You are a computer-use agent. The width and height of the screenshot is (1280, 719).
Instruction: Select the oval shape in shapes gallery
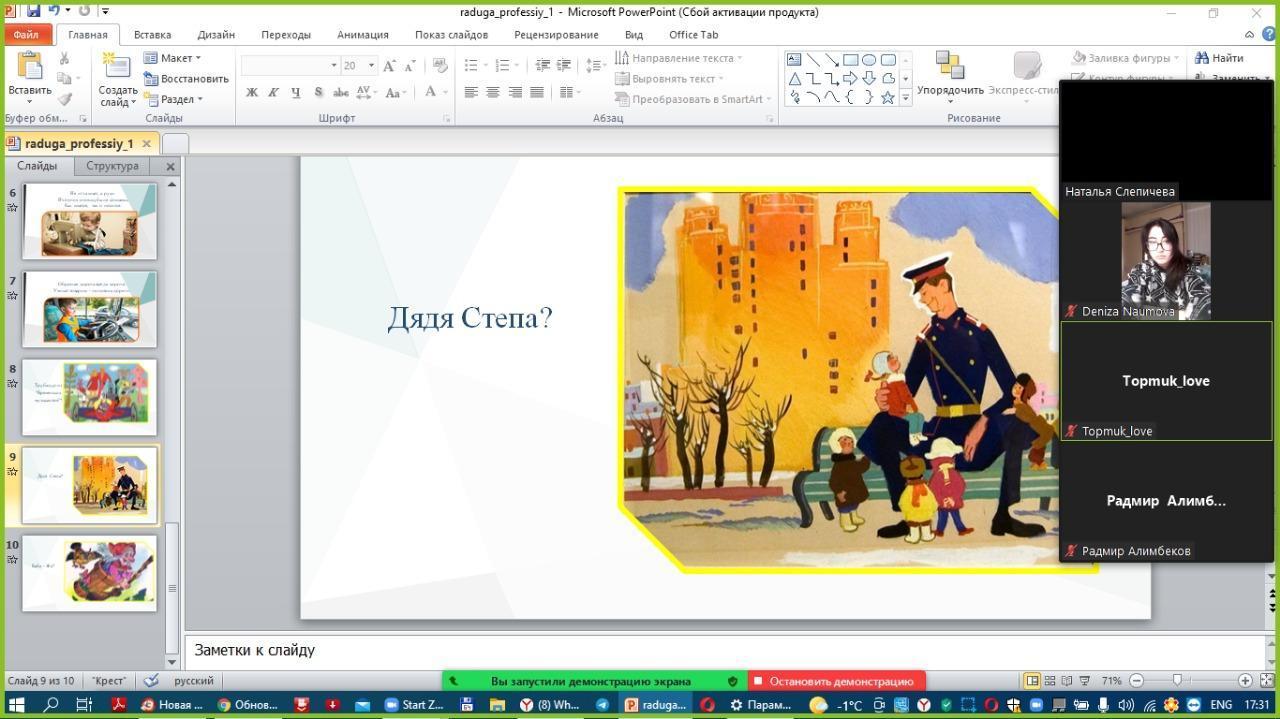click(869, 60)
